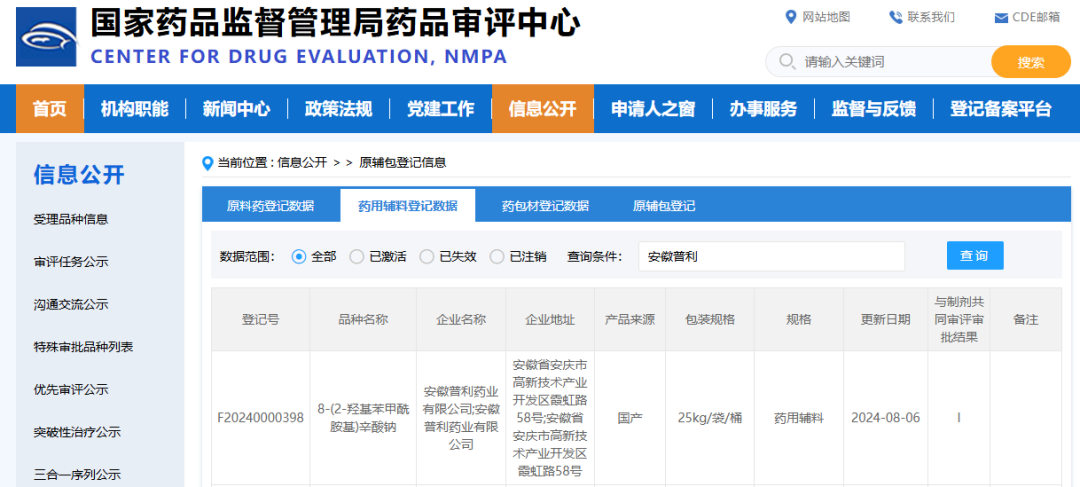Open 受理品种信息 in the sidebar
Screen dimensions: 1080x487
tap(71, 219)
